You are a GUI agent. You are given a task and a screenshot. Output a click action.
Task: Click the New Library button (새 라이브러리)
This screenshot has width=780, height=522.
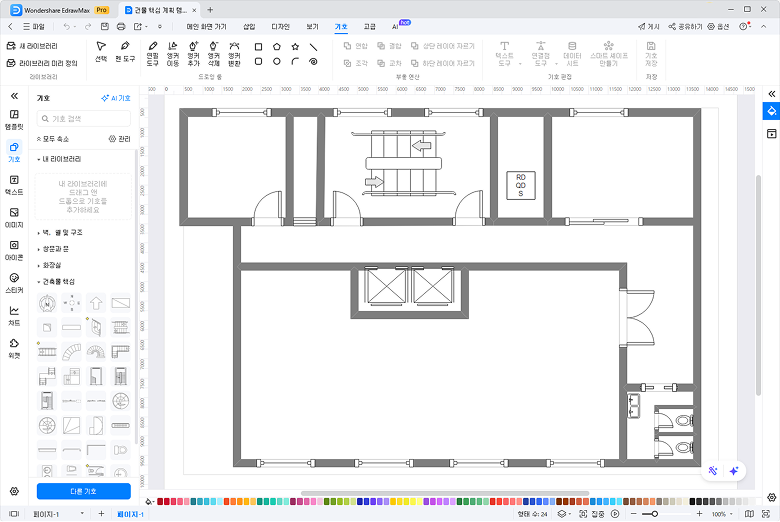pos(32,46)
